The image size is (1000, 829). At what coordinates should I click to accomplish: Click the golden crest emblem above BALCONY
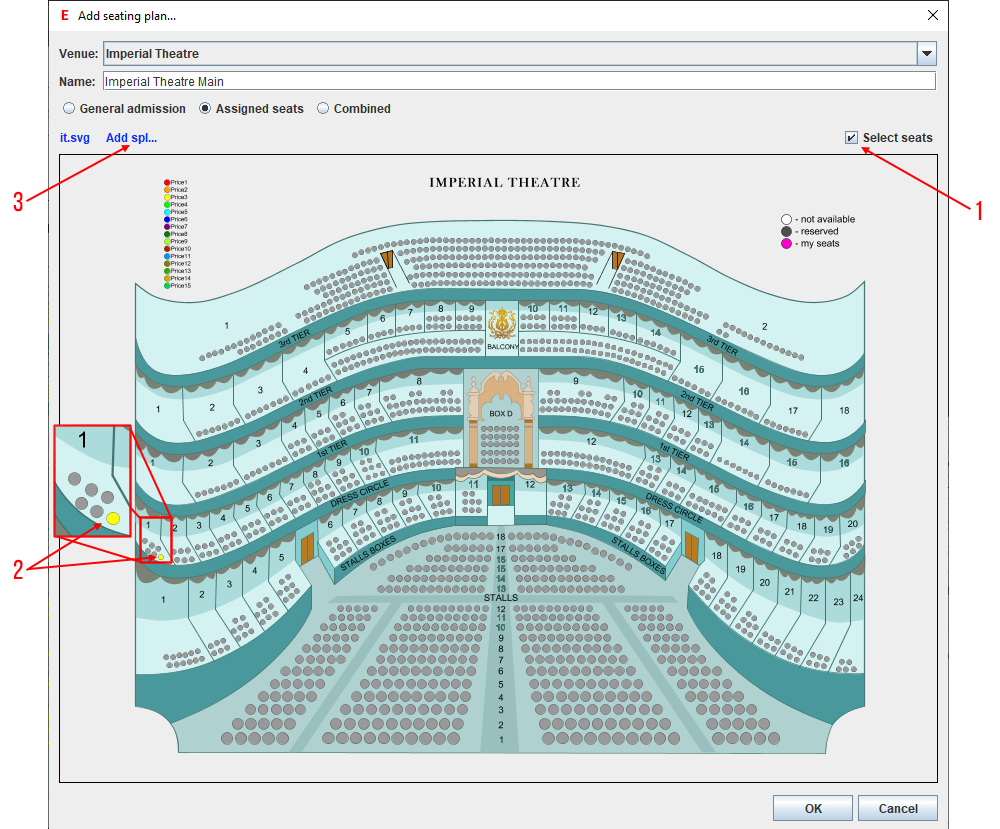pyautogui.click(x=502, y=325)
